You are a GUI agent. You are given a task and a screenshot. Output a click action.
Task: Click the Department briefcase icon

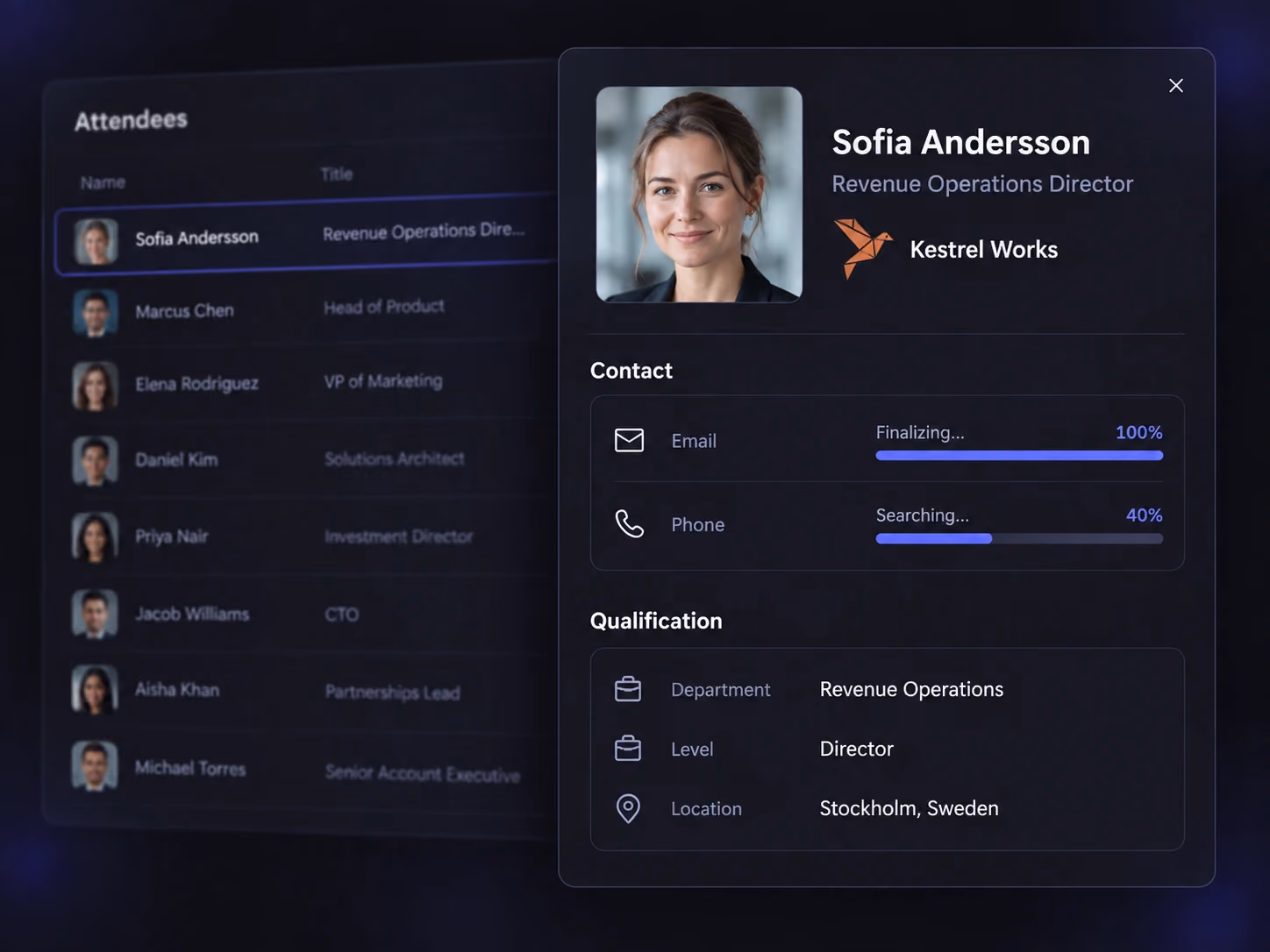pos(628,689)
